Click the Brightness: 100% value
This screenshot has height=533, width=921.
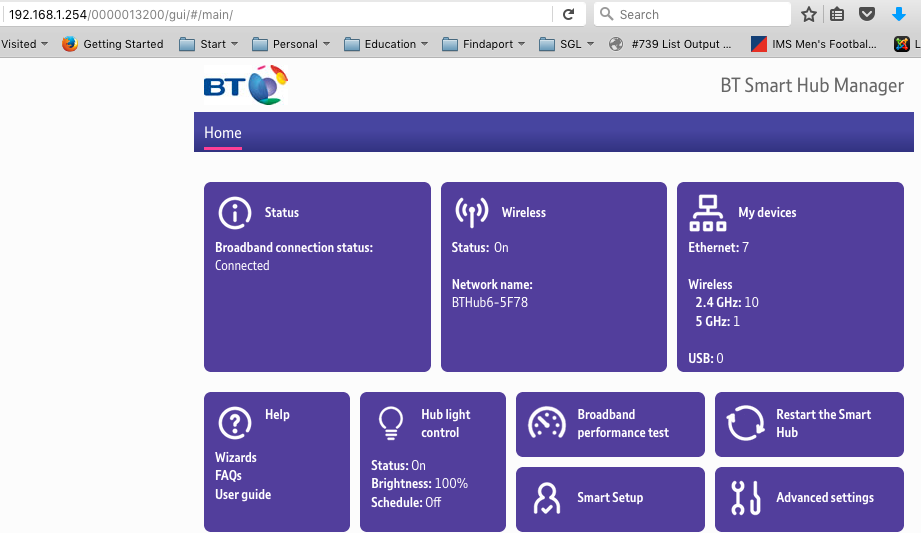click(x=419, y=484)
